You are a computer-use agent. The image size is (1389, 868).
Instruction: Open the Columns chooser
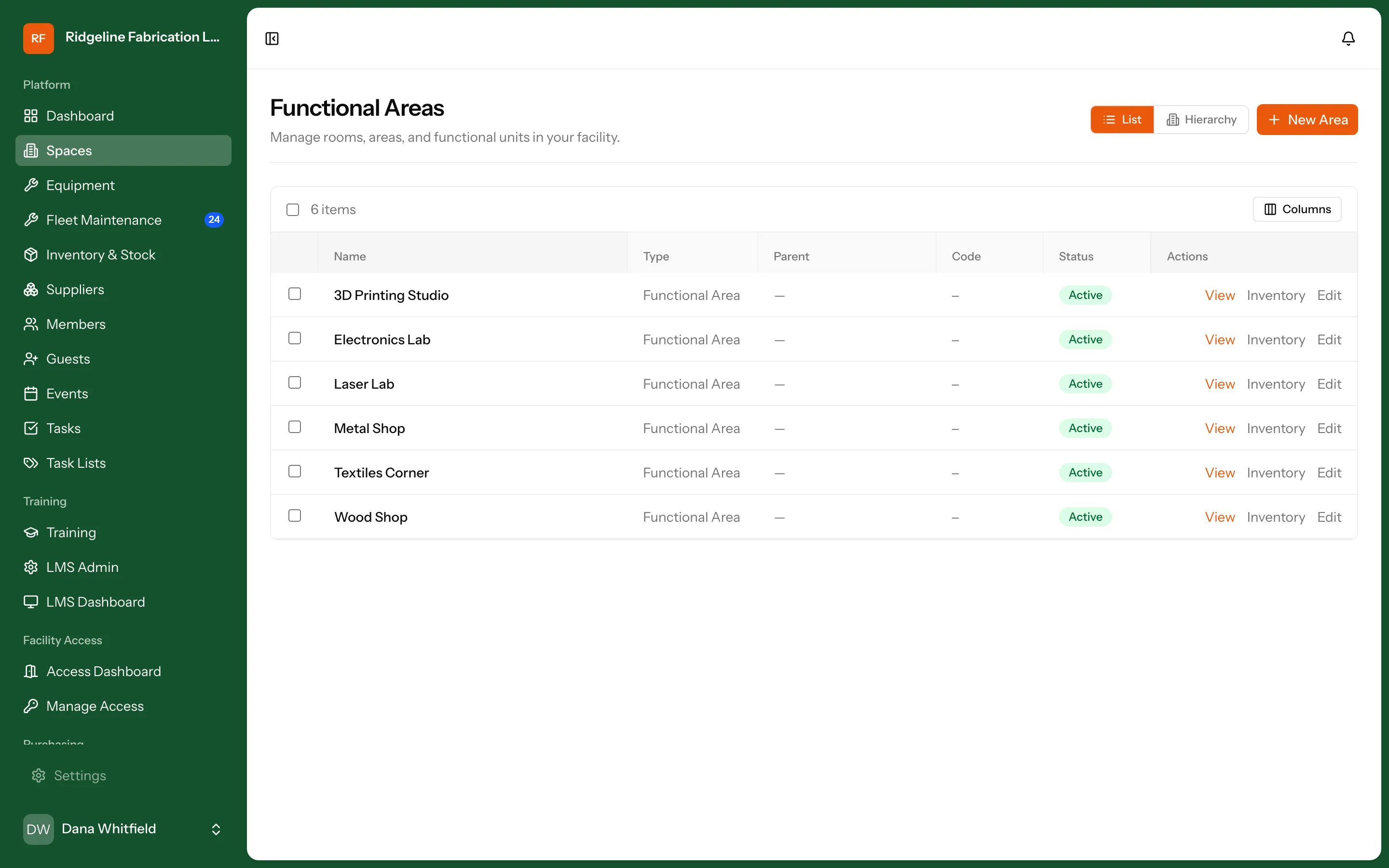pyautogui.click(x=1297, y=210)
